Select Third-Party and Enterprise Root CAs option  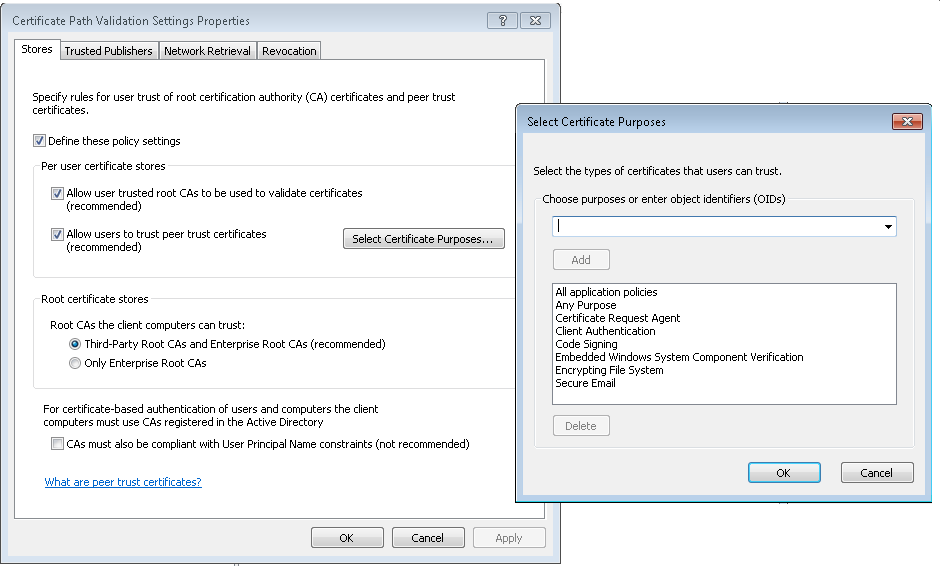(x=75, y=344)
